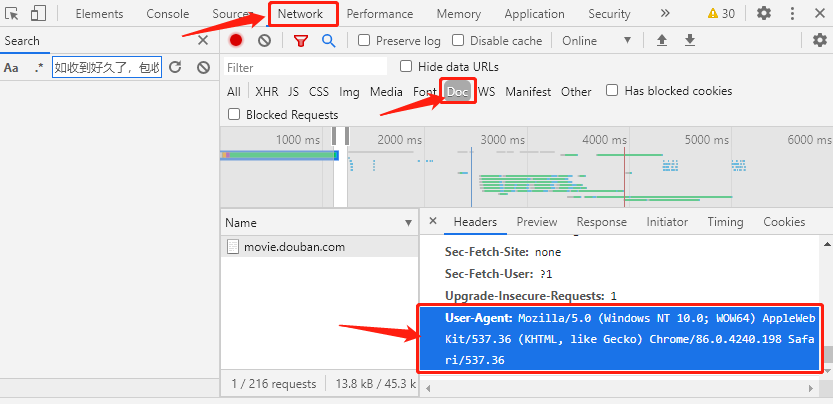Open network search with magnifier icon
Viewport: 833px width, 404px height.
click(329, 40)
